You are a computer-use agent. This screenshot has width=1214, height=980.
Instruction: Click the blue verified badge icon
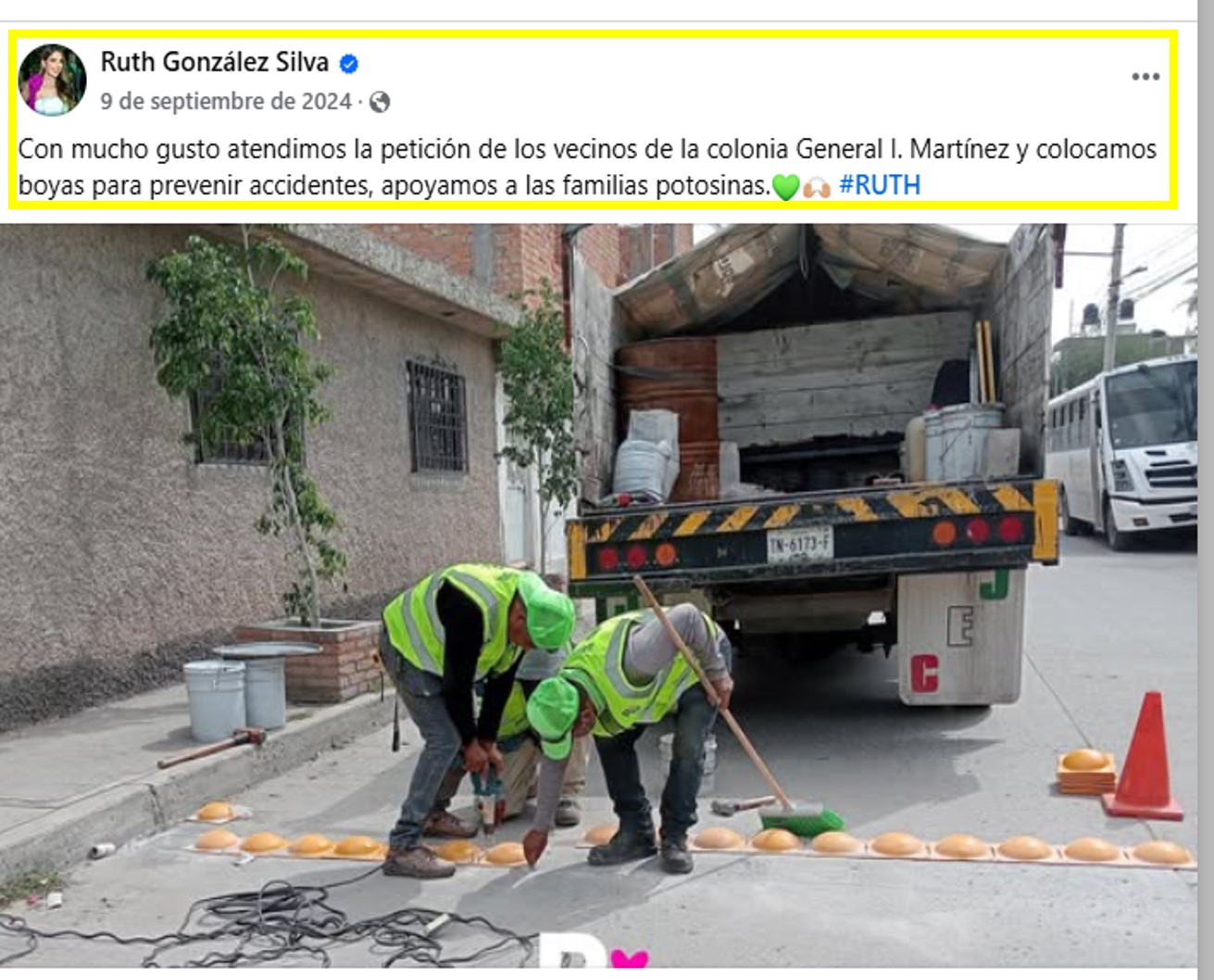click(349, 64)
